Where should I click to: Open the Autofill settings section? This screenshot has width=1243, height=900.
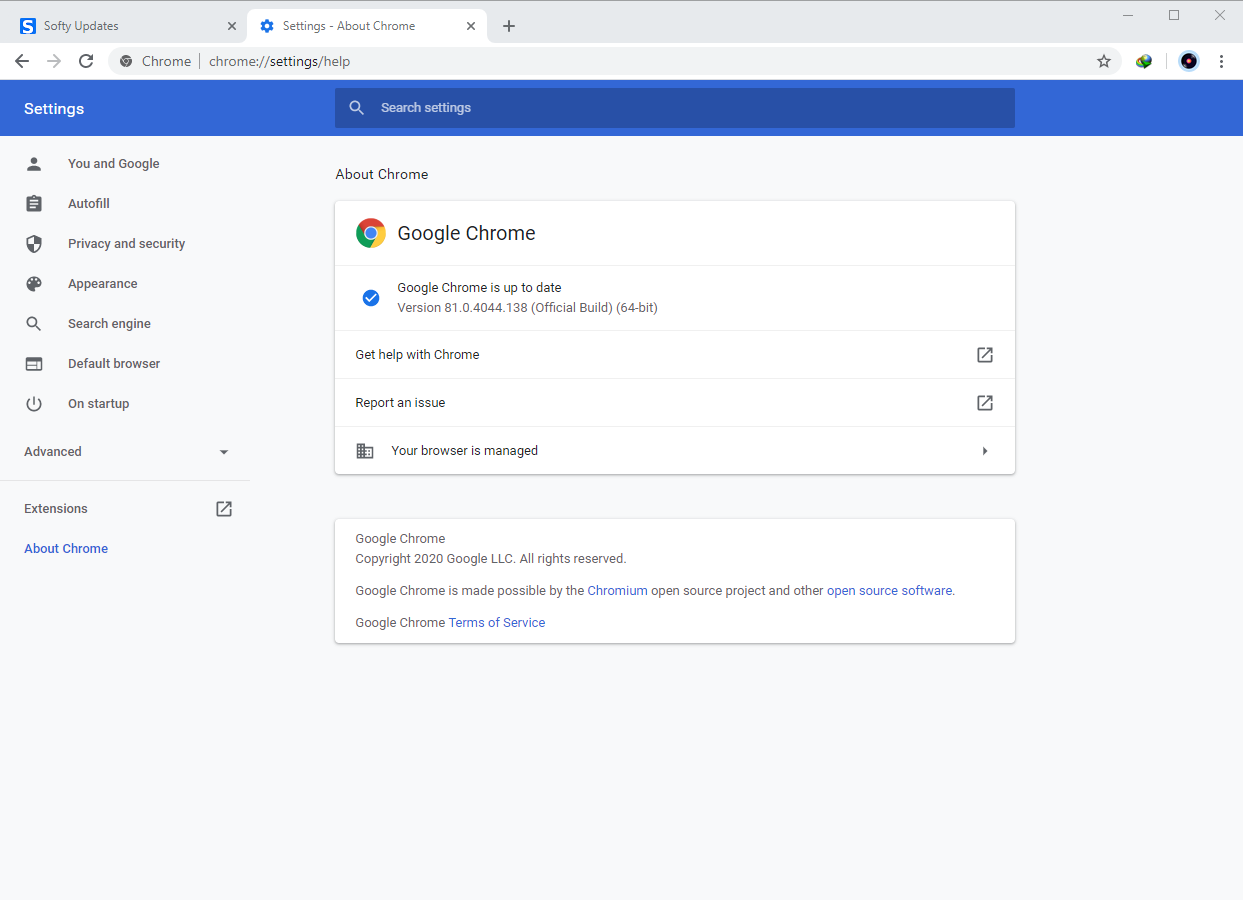[89, 204]
